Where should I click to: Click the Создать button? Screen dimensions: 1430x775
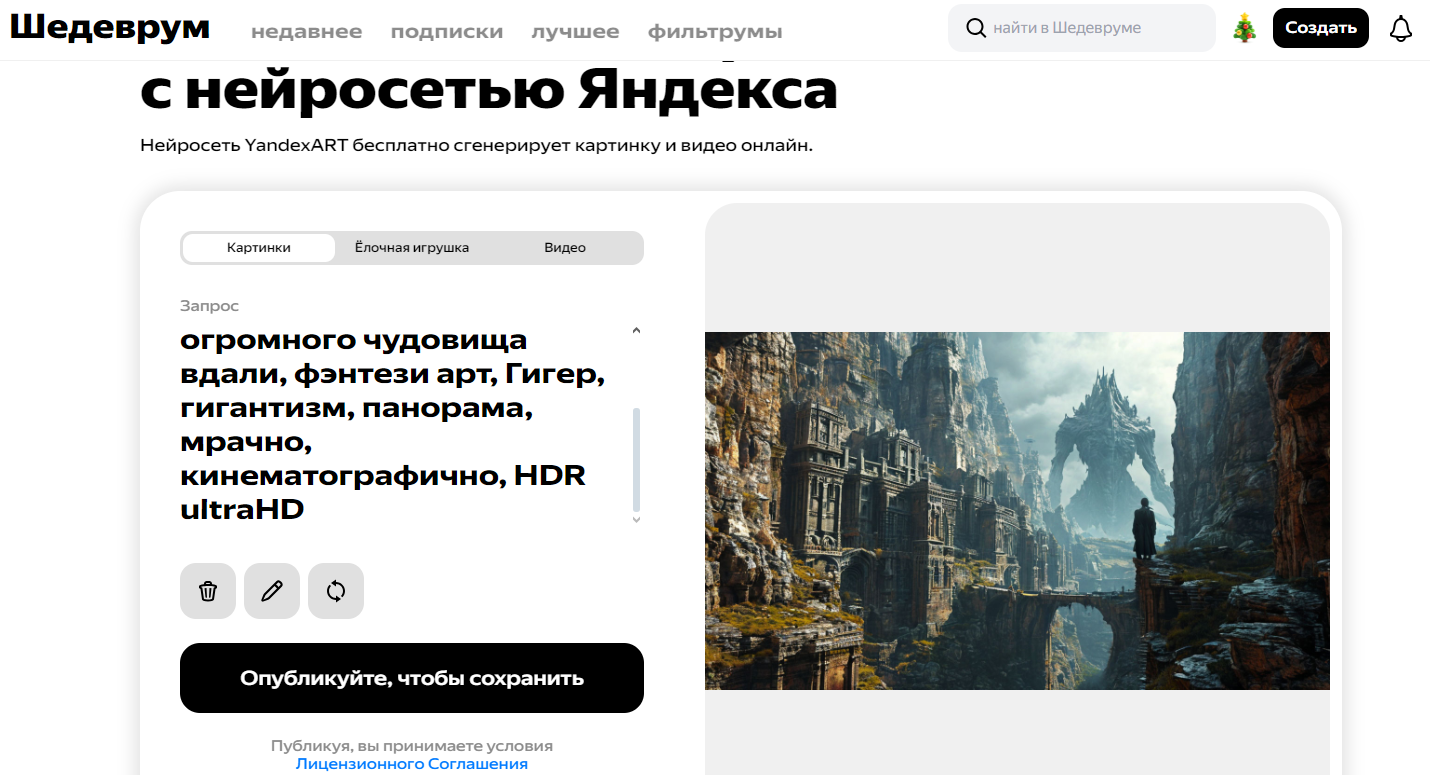[1320, 28]
